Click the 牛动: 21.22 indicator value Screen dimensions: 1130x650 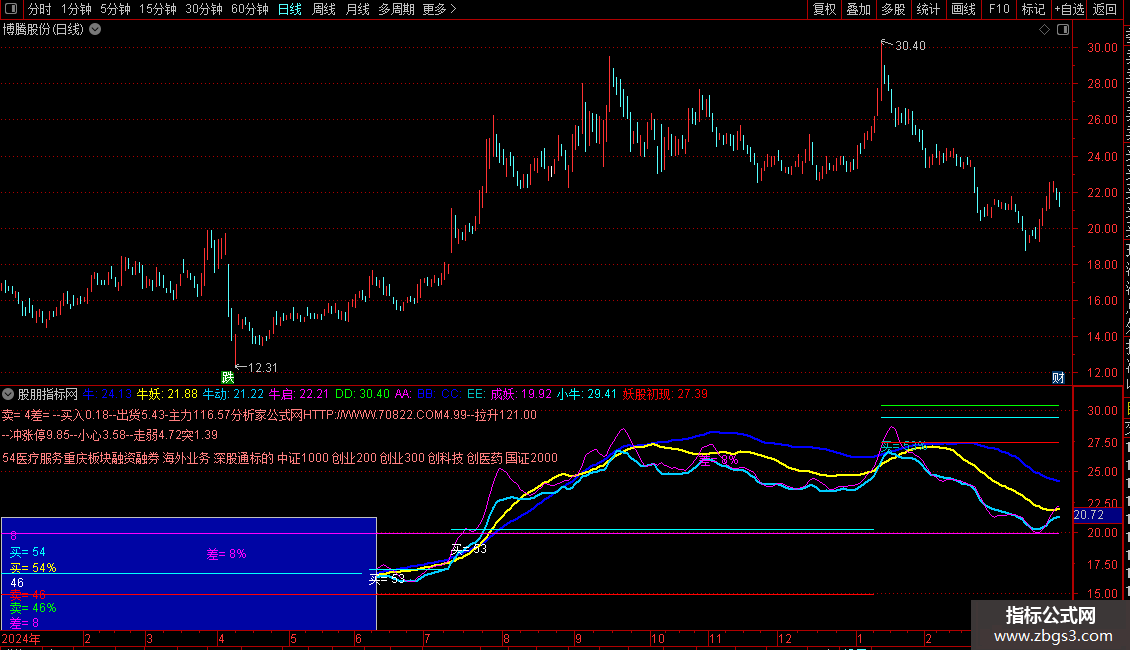point(233,394)
